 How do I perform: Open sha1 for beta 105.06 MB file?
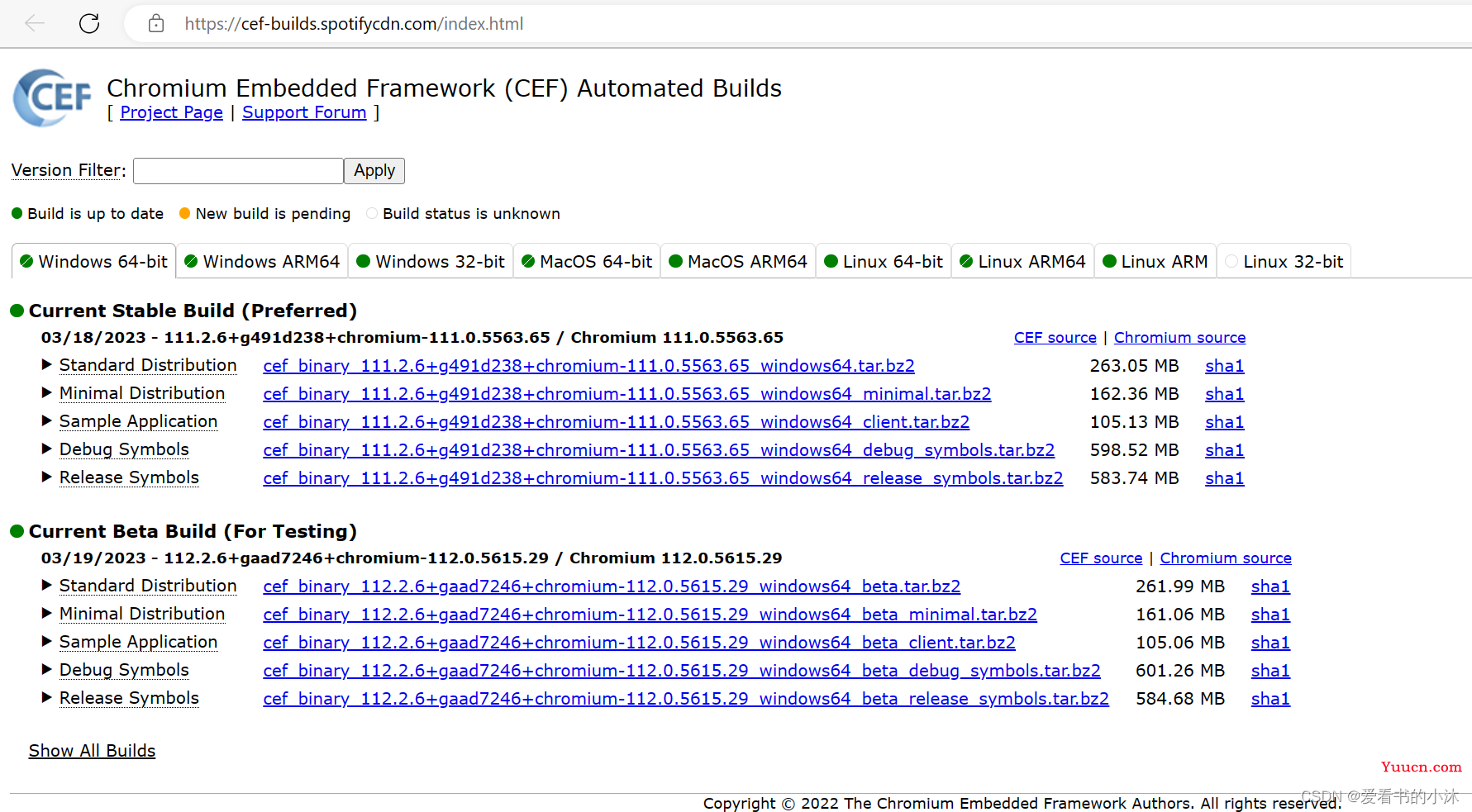coord(1270,643)
